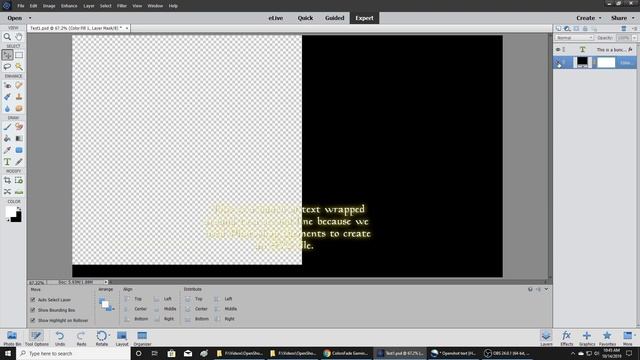Open the Layer menu
This screenshot has height=360, width=640.
click(x=89, y=6)
